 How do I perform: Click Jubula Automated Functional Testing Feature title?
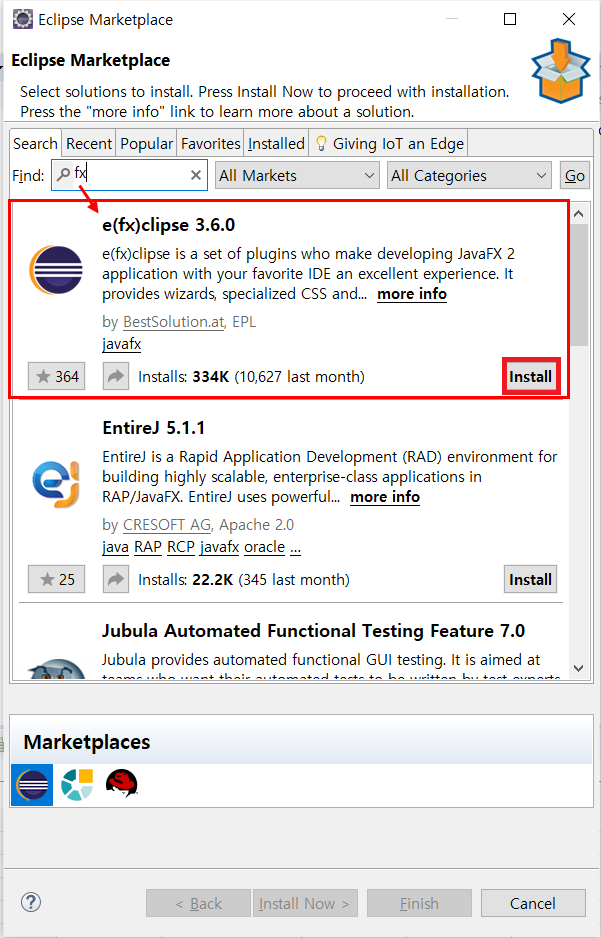click(x=313, y=631)
